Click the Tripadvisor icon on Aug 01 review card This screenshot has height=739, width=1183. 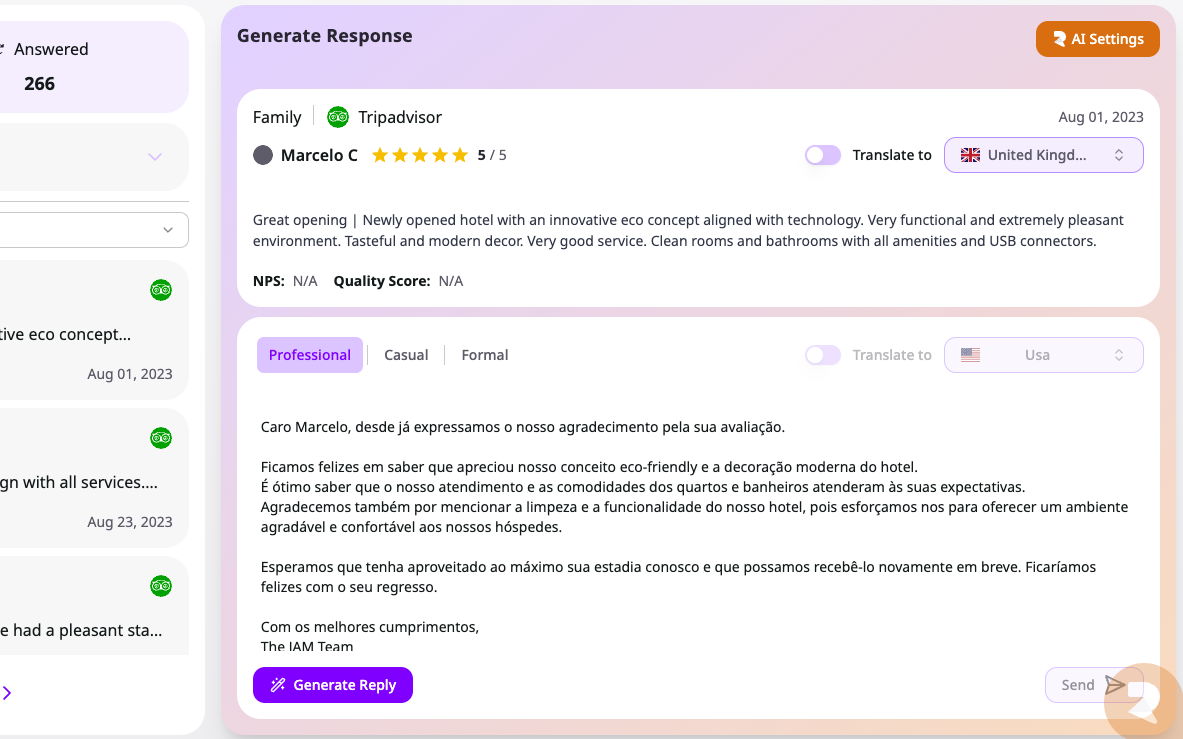click(161, 290)
